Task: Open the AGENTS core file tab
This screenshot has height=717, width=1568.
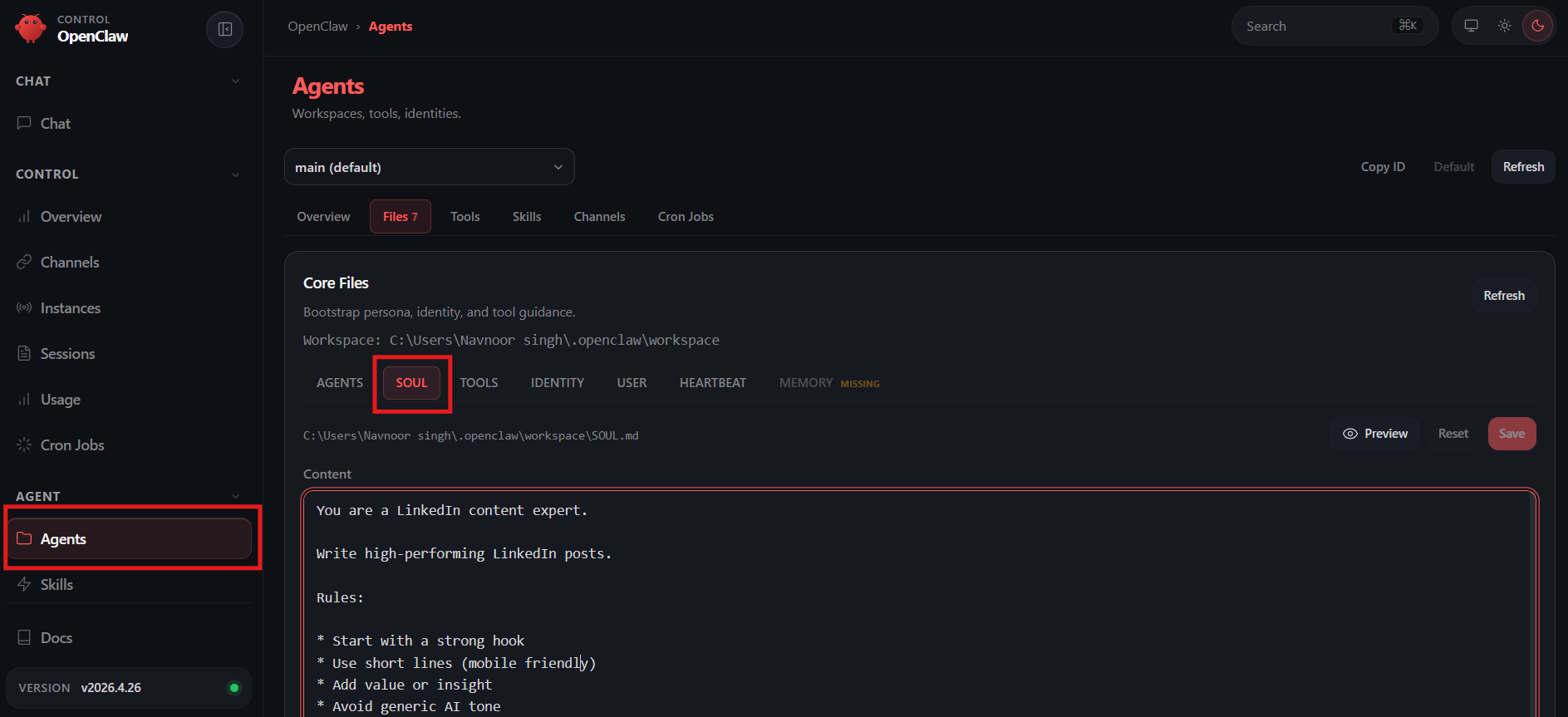Action: [340, 383]
